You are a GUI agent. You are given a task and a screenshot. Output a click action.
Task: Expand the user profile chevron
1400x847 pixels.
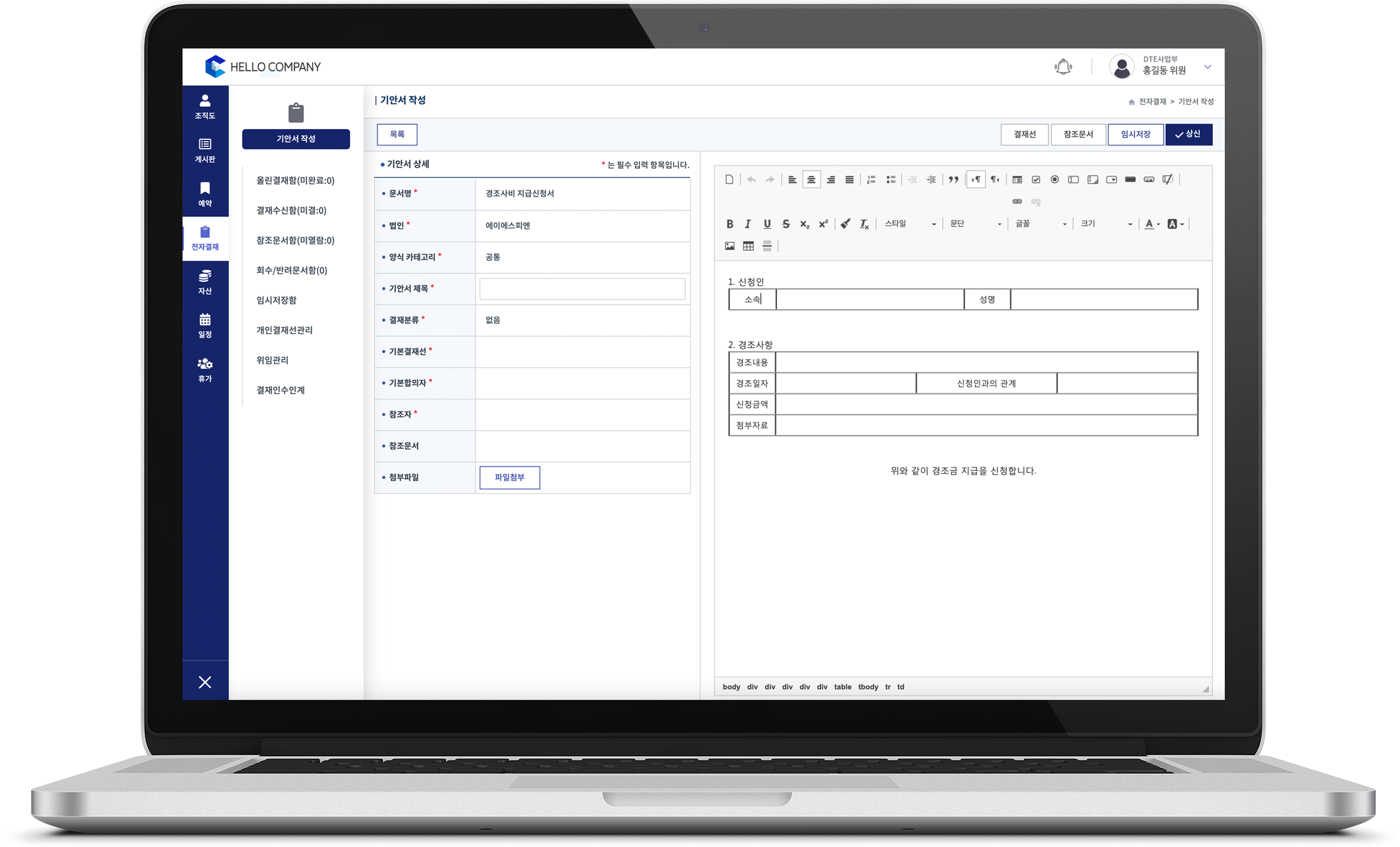pyautogui.click(x=1207, y=67)
